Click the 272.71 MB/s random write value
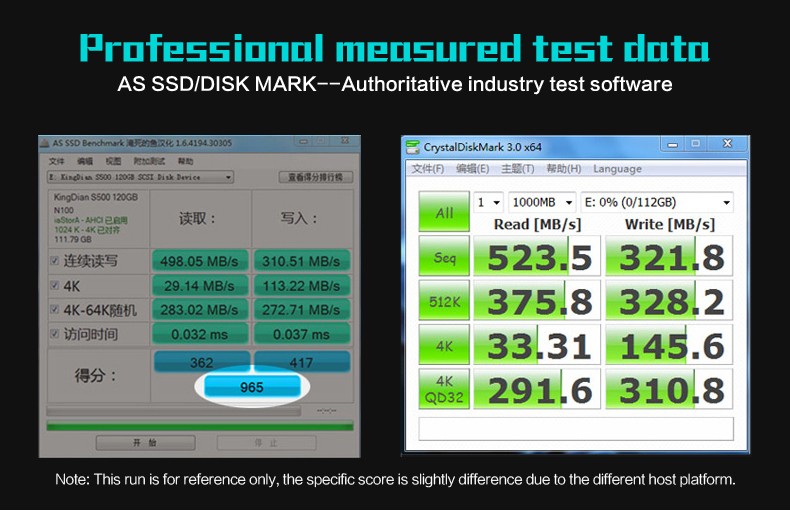790x513 pixels. tap(301, 309)
